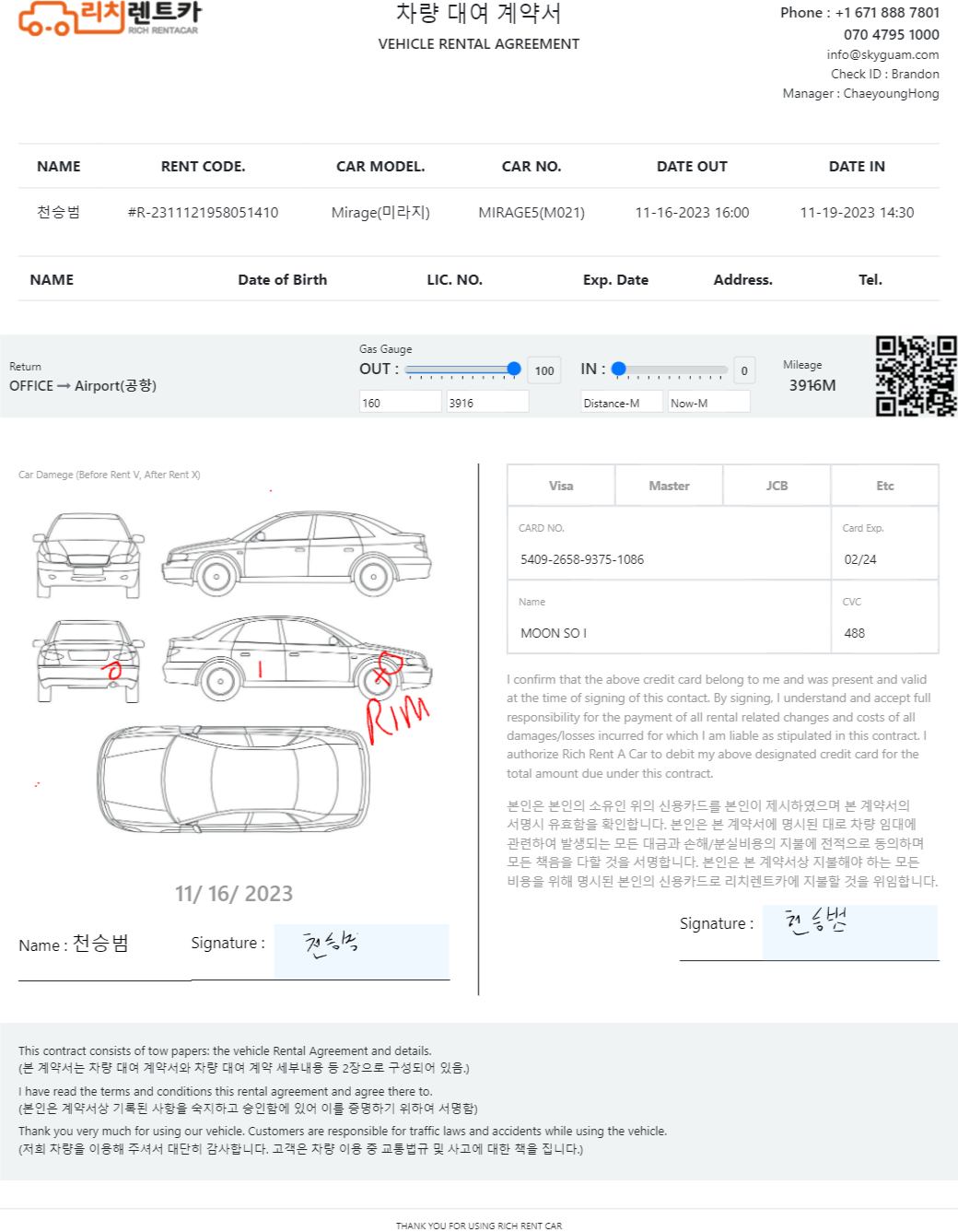Click the renter name 천승범 in the table
Viewport: 958px width, 1232px height.
coord(58,213)
